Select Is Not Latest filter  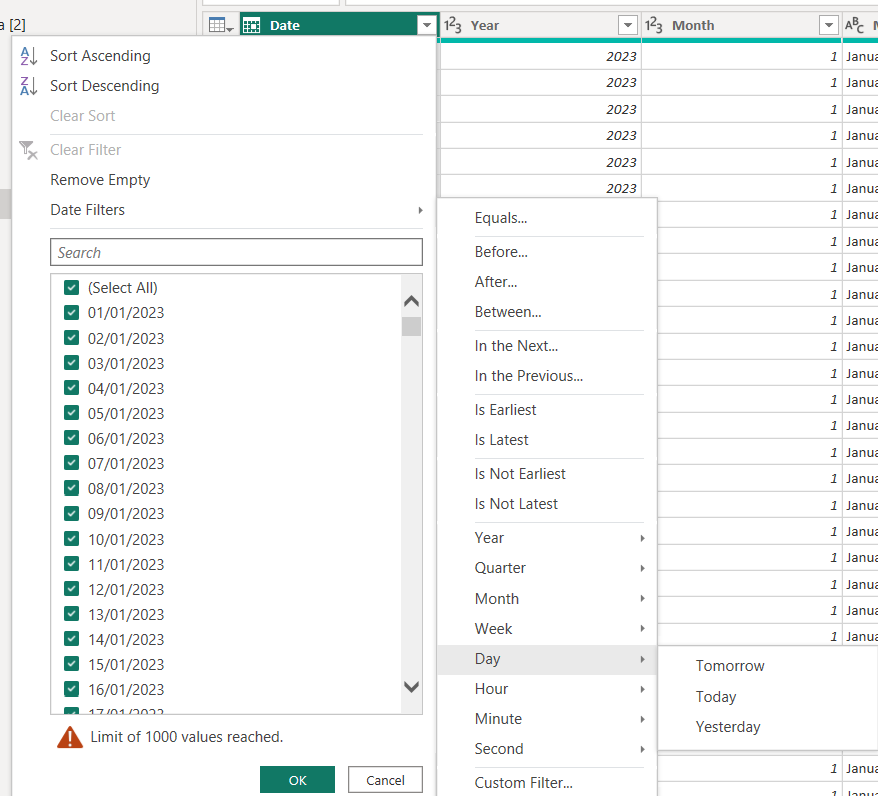tap(516, 504)
